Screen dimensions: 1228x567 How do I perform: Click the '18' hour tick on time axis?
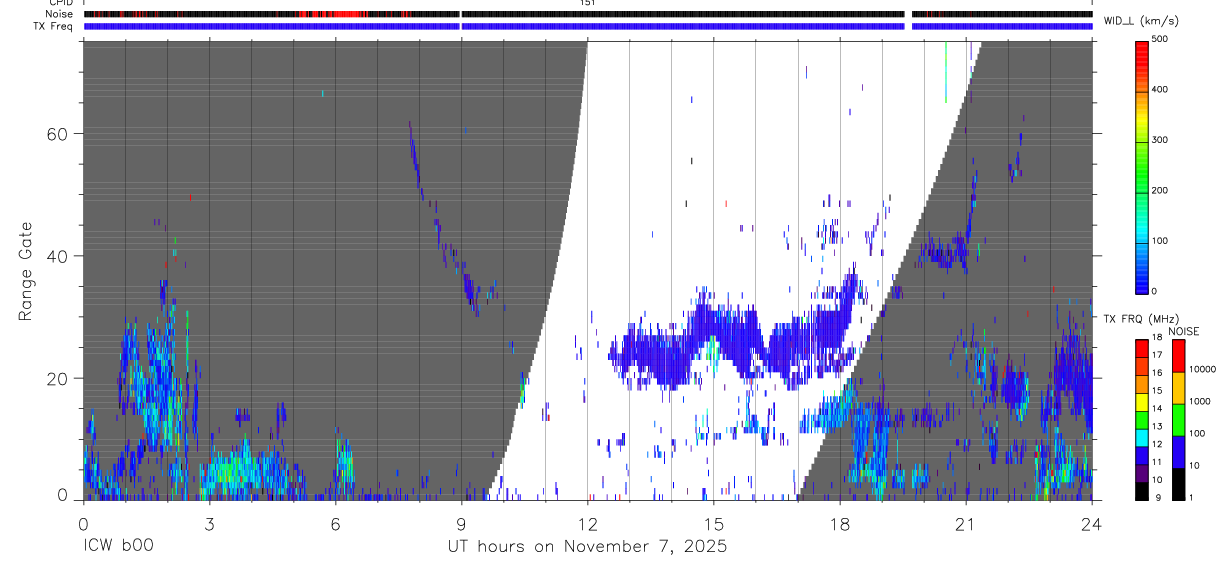click(x=840, y=522)
